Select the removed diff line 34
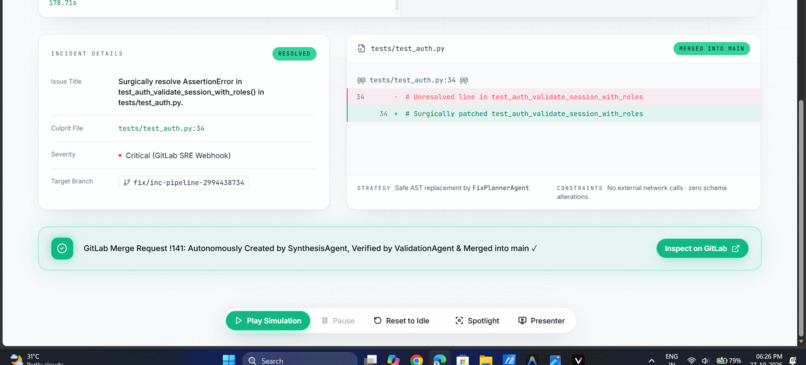 click(553, 97)
